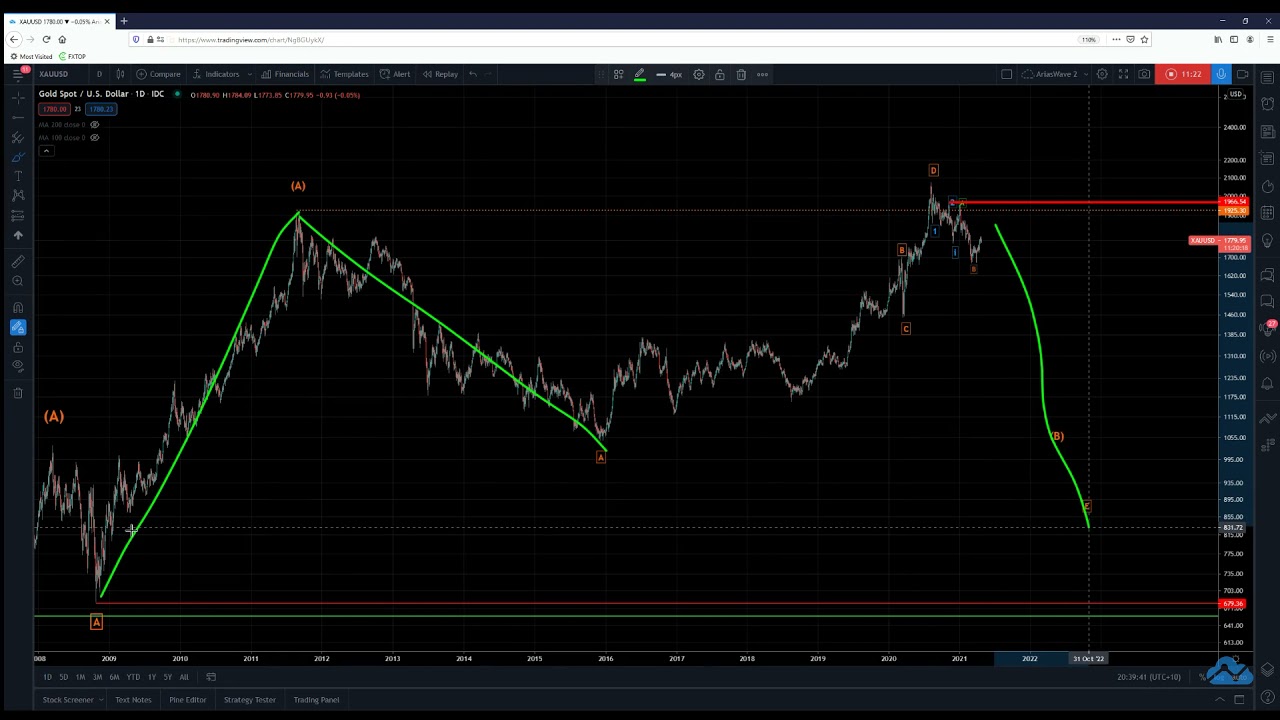The width and height of the screenshot is (1280, 720).
Task: Set time range to 1M
Action: (80, 677)
